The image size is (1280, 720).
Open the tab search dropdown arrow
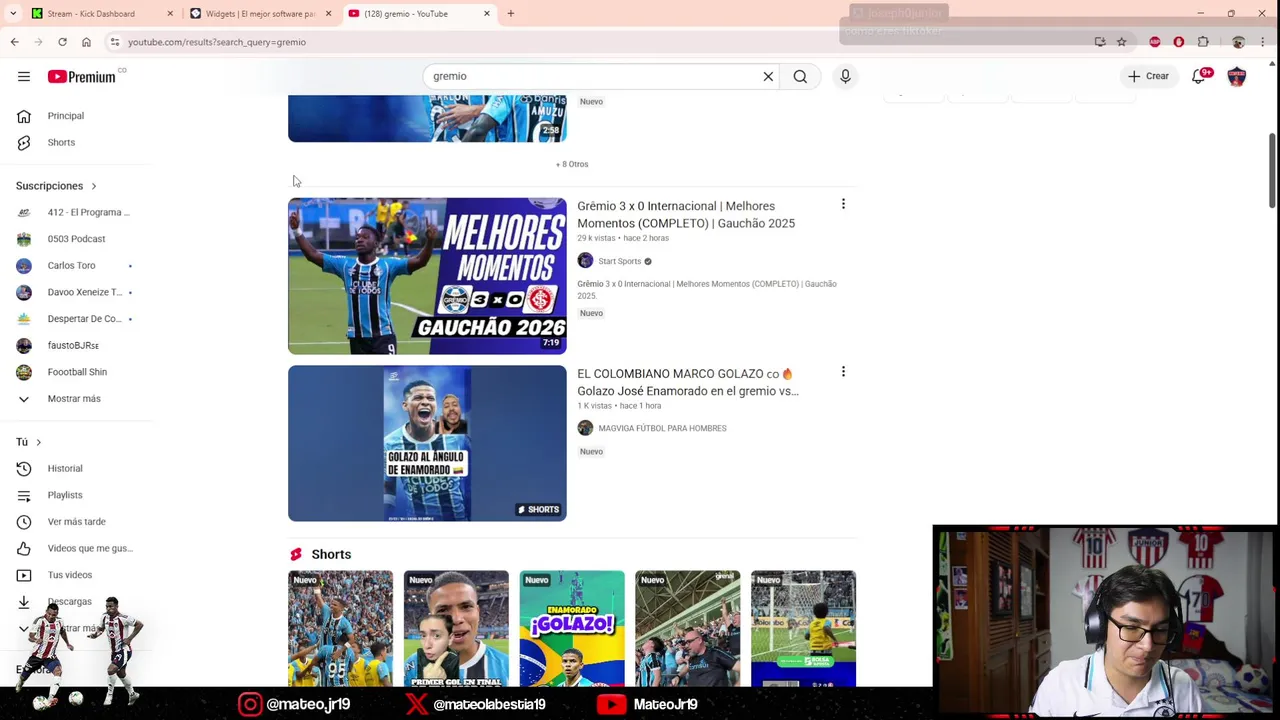click(13, 14)
